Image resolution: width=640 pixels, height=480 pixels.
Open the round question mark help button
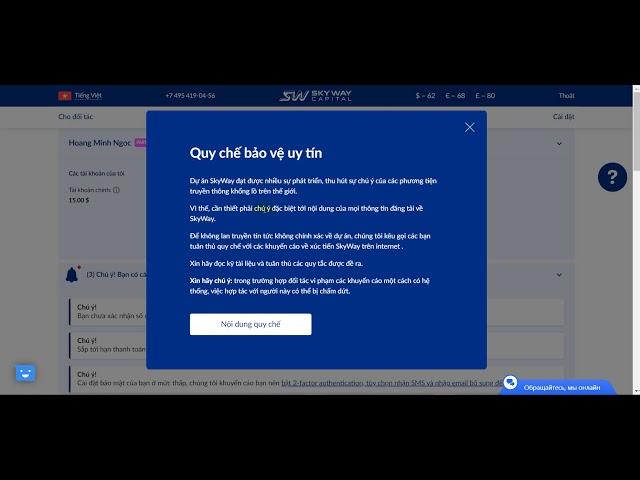click(612, 177)
